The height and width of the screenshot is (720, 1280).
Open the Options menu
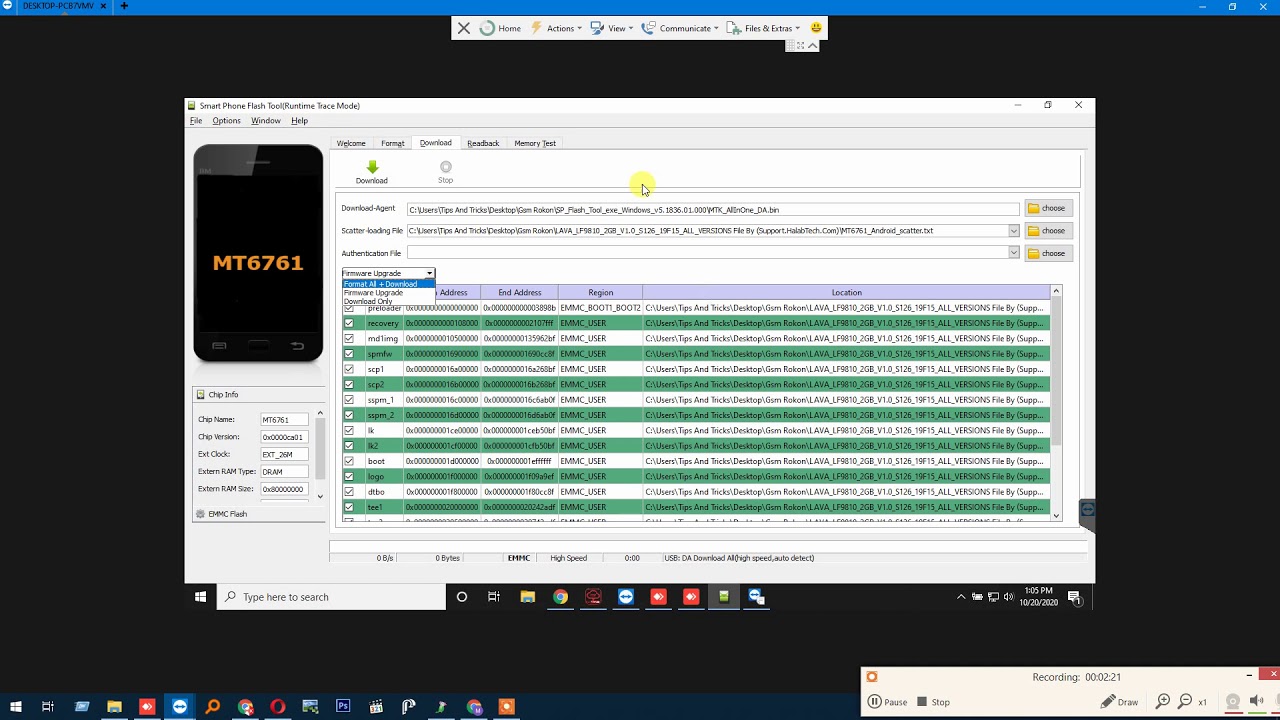(226, 121)
